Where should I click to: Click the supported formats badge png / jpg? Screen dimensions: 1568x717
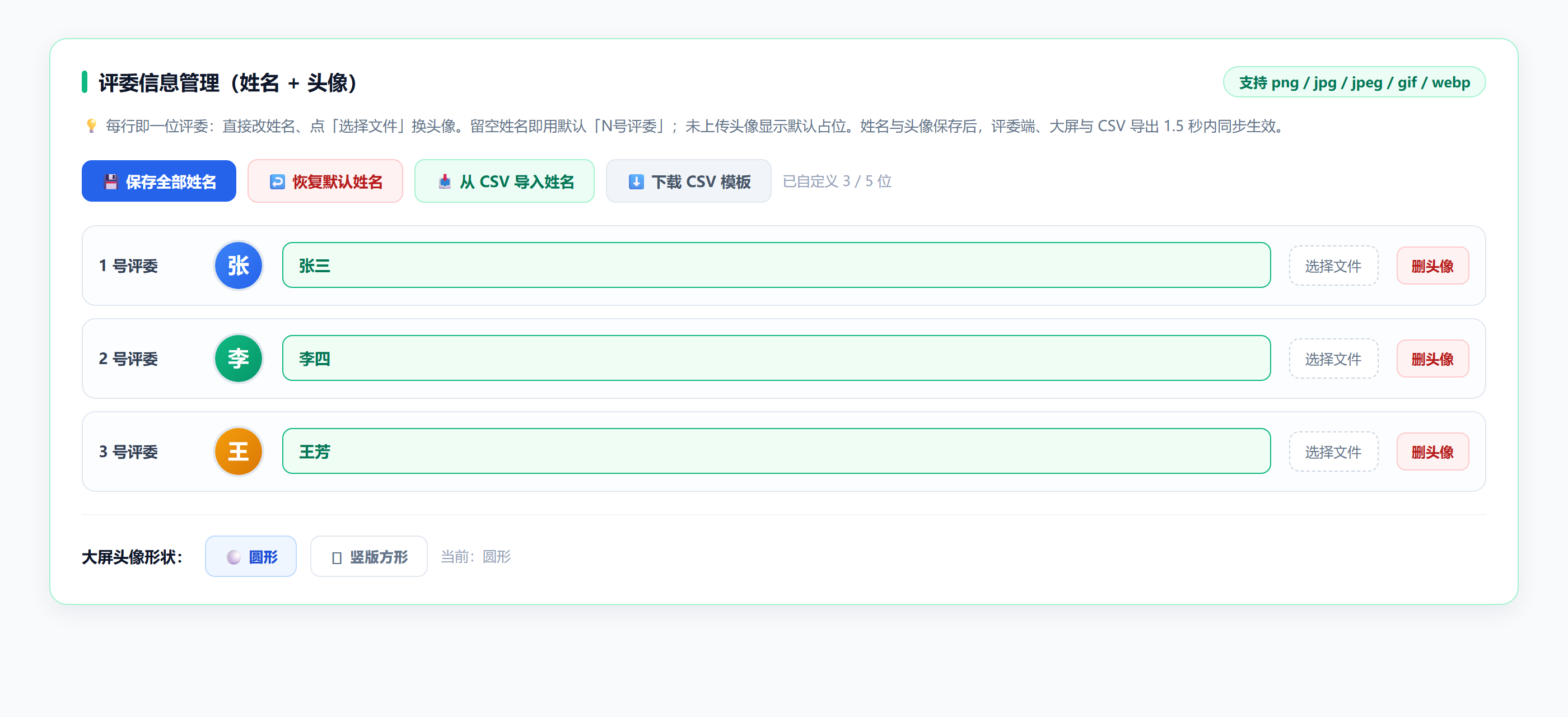(x=1354, y=82)
